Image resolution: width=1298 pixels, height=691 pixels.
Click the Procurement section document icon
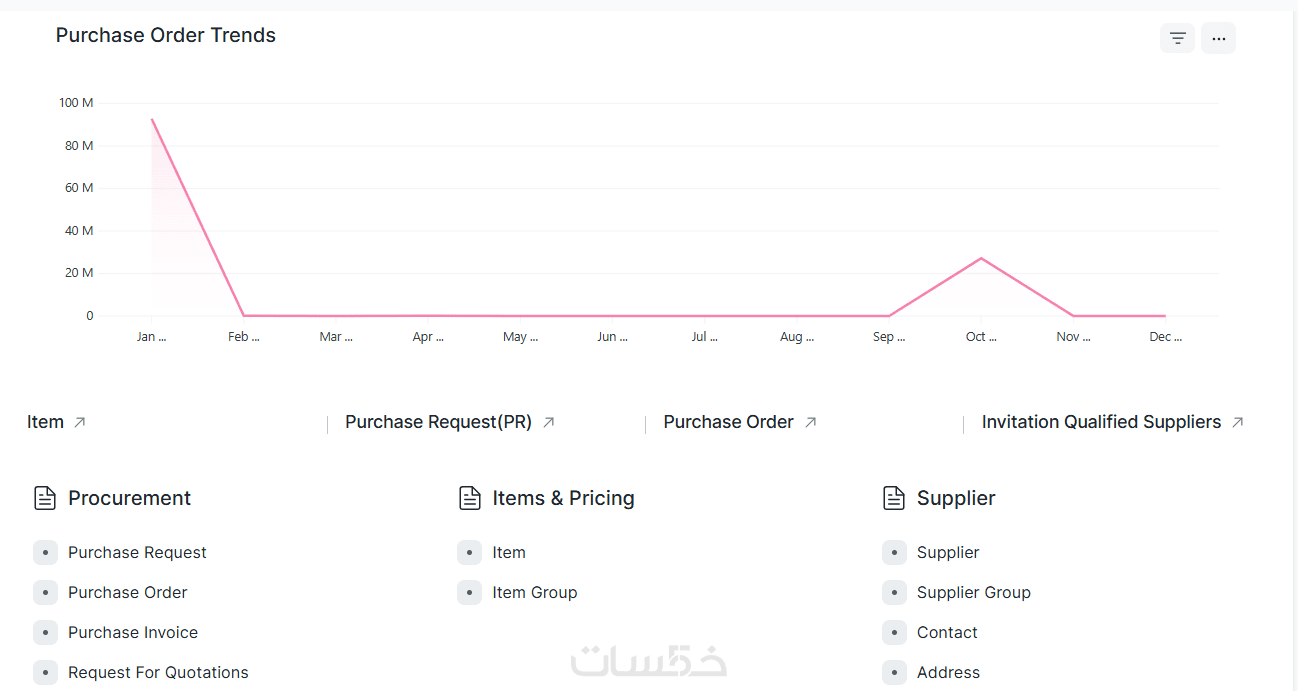click(x=45, y=498)
